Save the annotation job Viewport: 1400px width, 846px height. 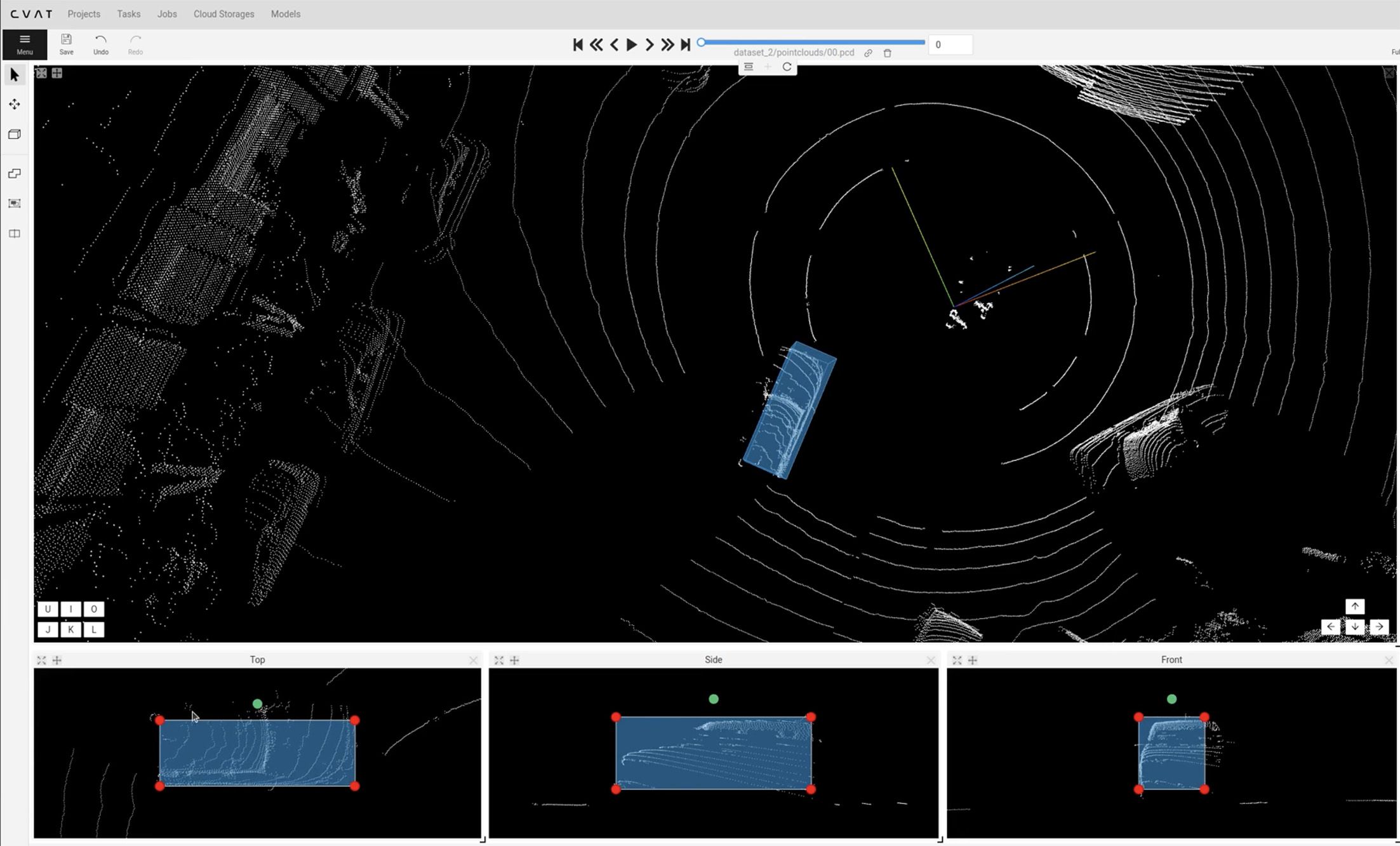pyautogui.click(x=66, y=44)
